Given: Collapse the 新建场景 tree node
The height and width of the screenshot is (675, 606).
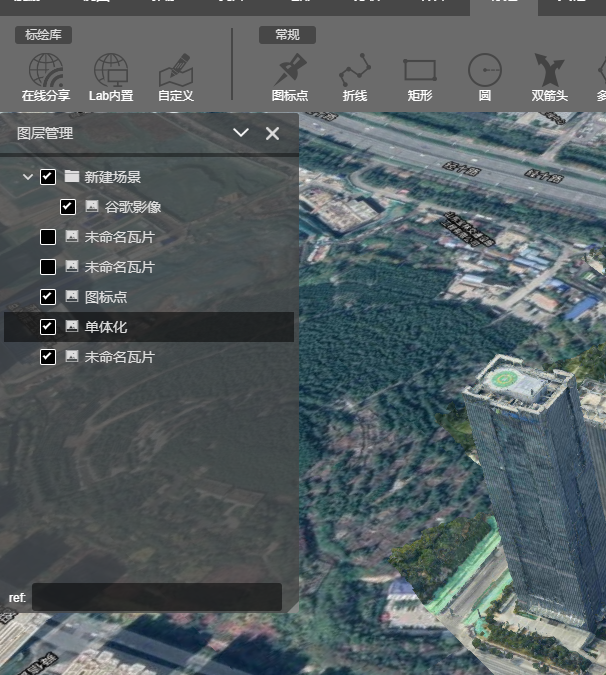Looking at the screenshot, I should click(x=28, y=176).
